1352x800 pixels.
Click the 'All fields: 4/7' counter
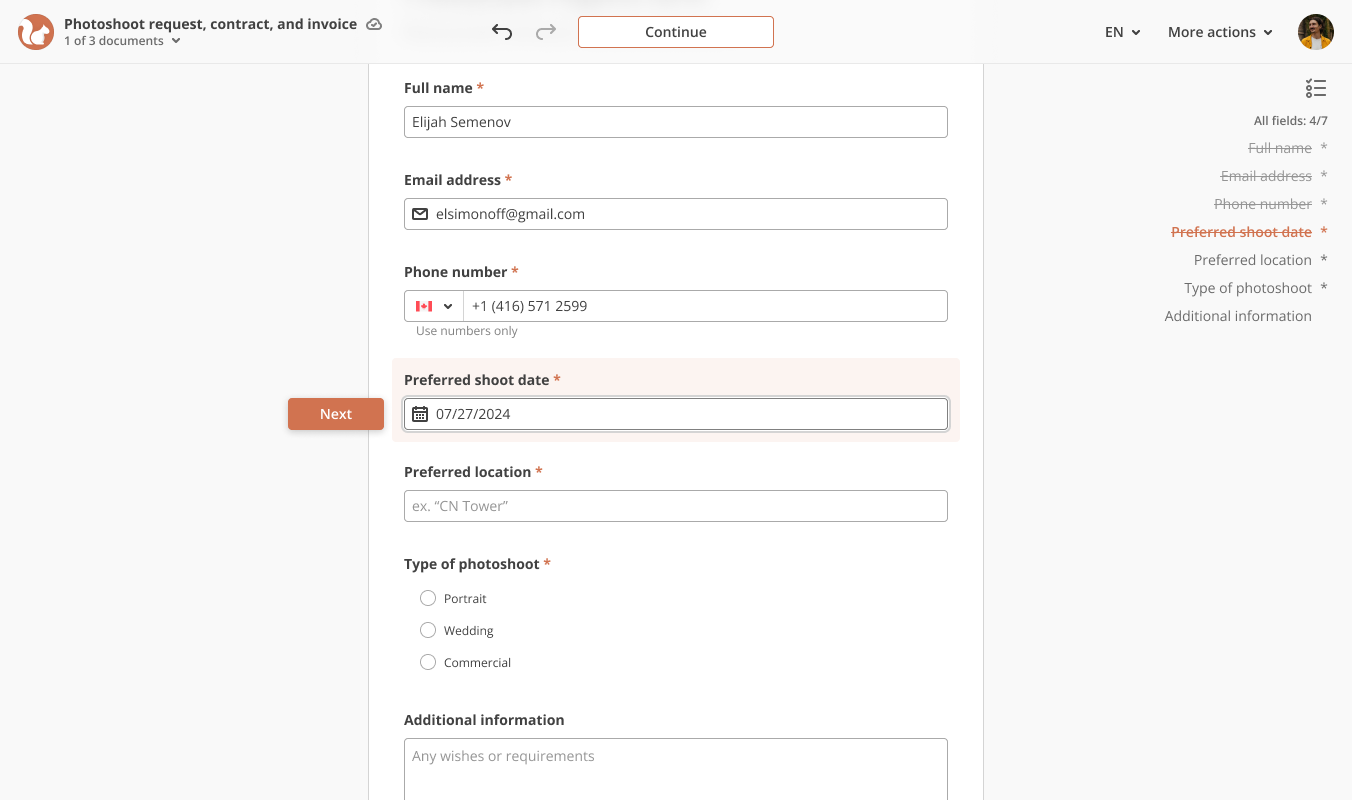tap(1291, 121)
